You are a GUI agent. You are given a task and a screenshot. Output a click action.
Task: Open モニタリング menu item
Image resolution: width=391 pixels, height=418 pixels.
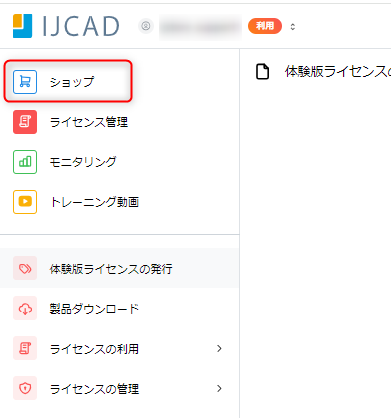point(83,162)
